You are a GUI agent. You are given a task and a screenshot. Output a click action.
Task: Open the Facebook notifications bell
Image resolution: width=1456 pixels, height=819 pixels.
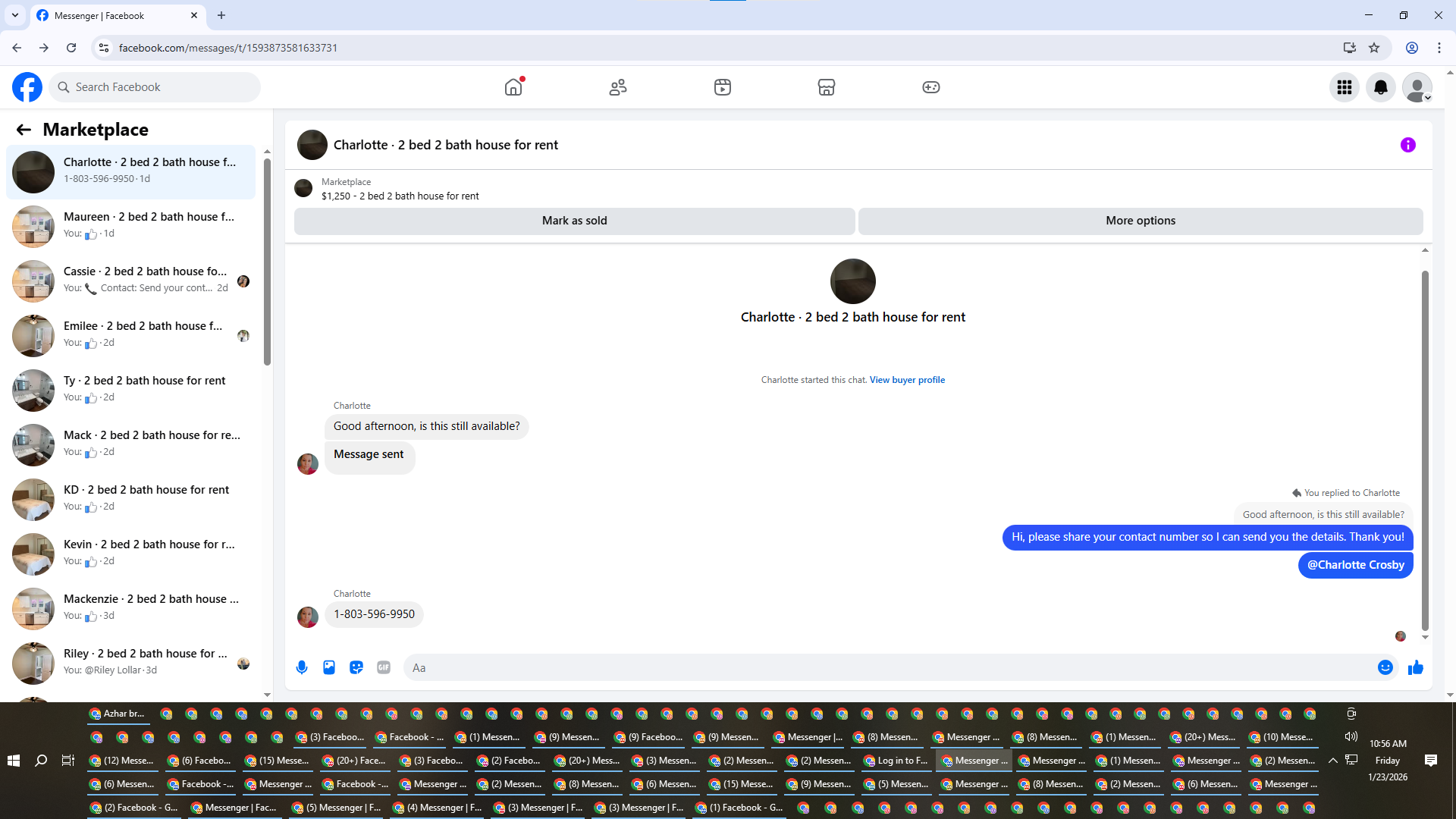1380,87
